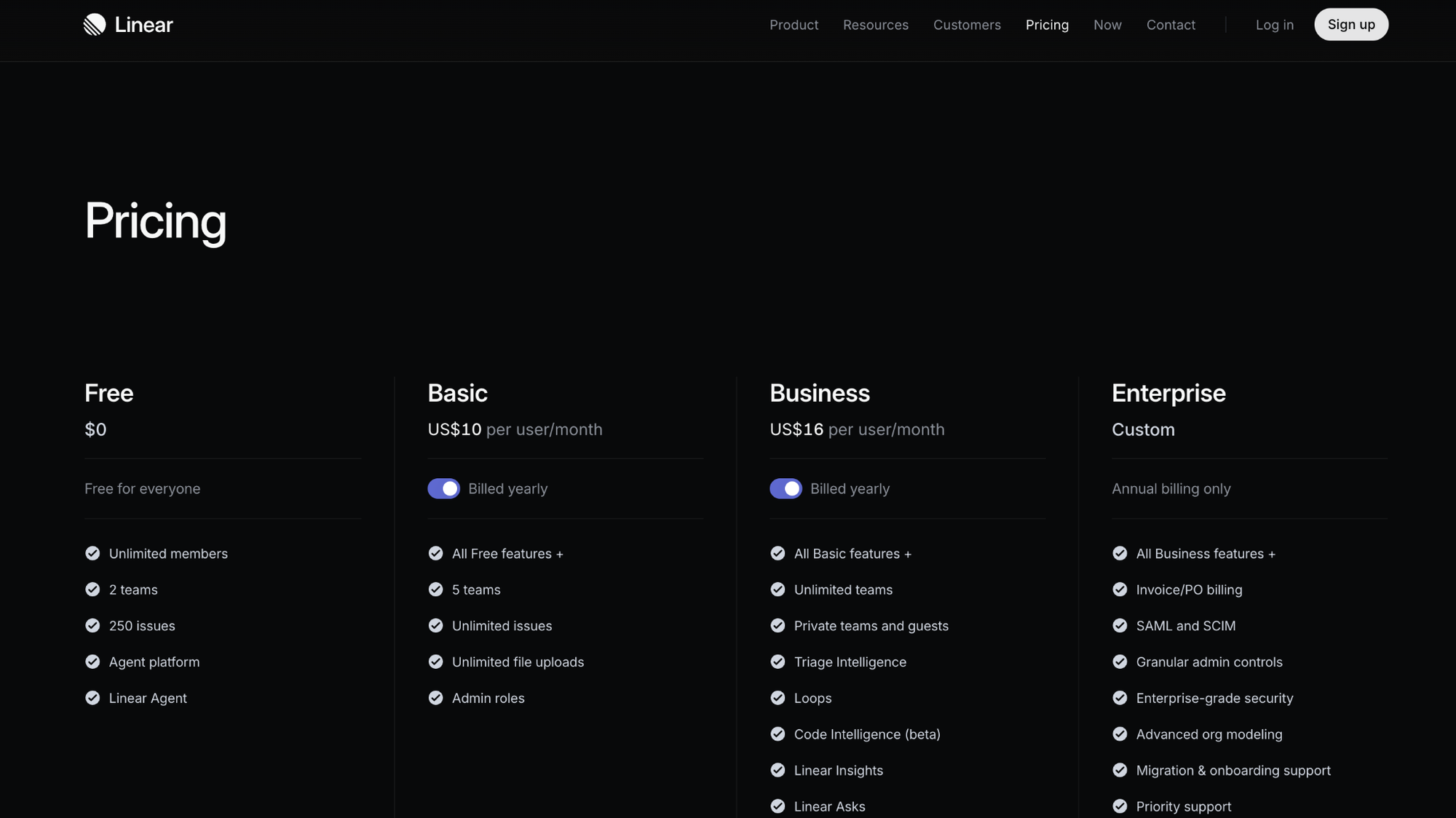Toggle Billed yearly for Basic plan
Image resolution: width=1456 pixels, height=818 pixels.
coord(443,488)
